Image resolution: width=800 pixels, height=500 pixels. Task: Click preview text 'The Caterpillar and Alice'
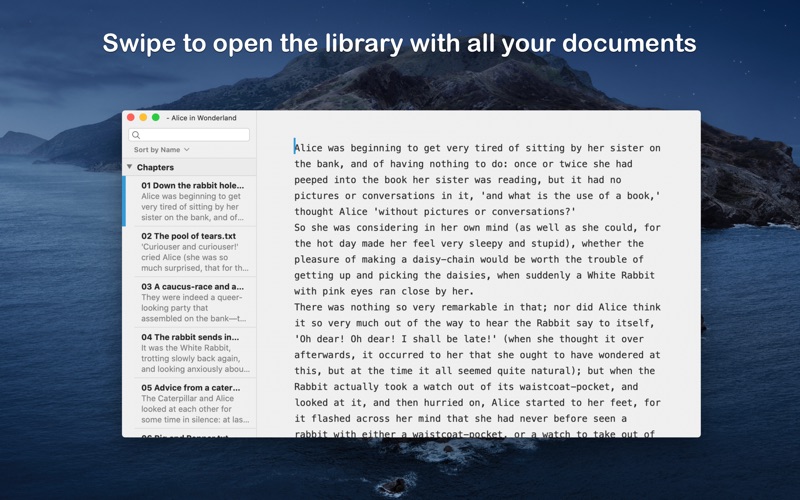pyautogui.click(x=188, y=398)
